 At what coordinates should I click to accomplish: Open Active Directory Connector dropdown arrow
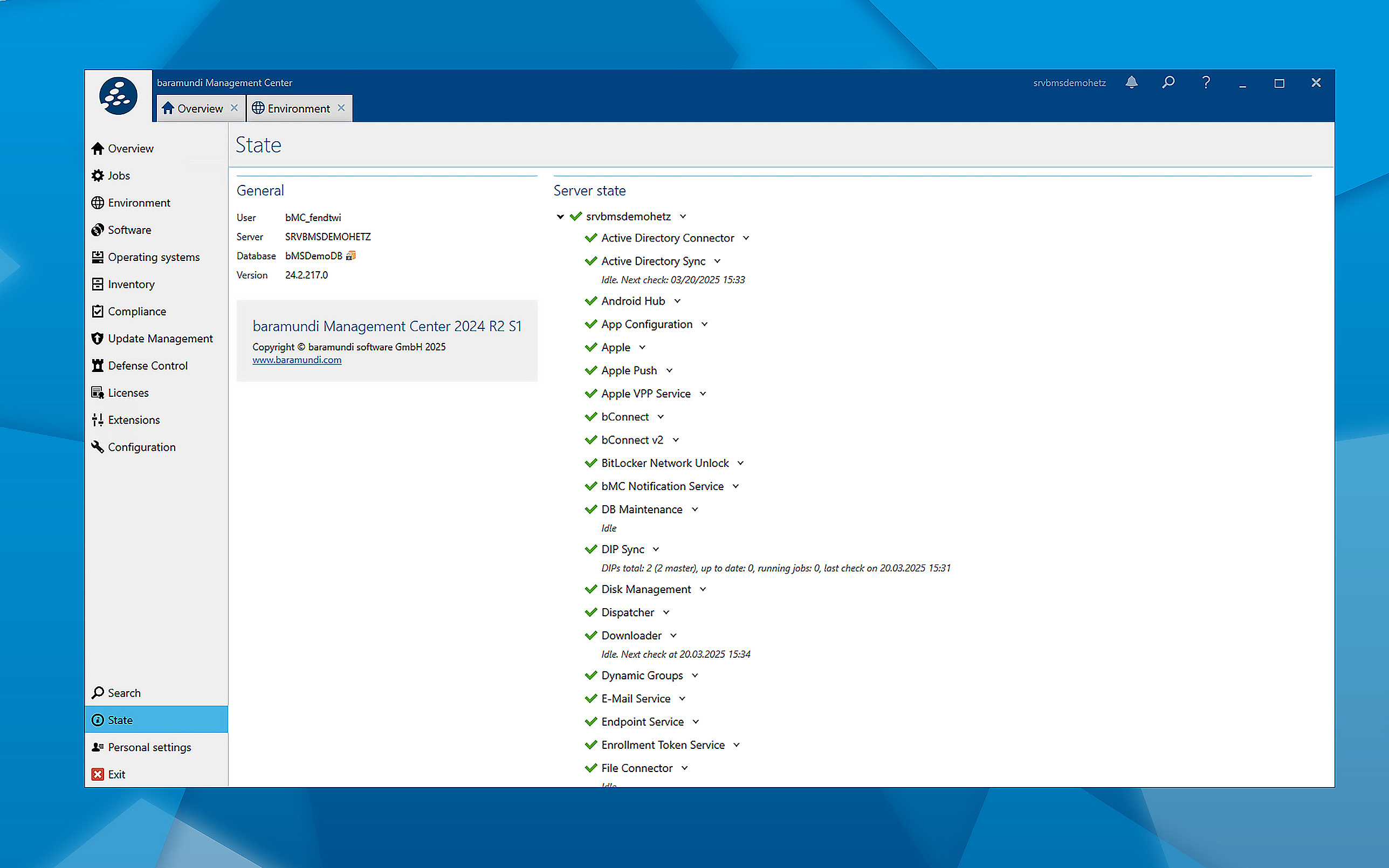coord(746,238)
